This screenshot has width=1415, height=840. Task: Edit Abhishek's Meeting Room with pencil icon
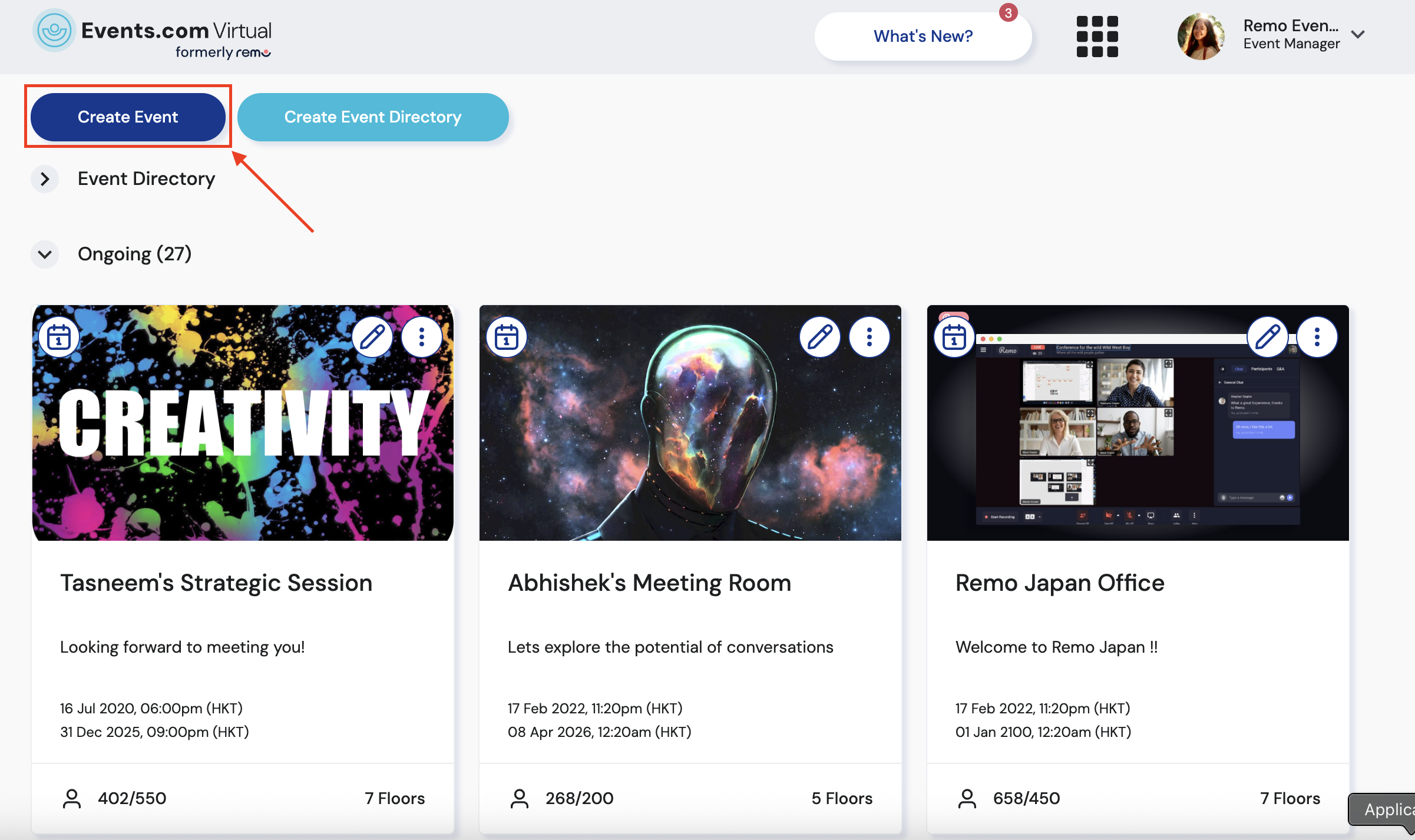tap(820, 338)
